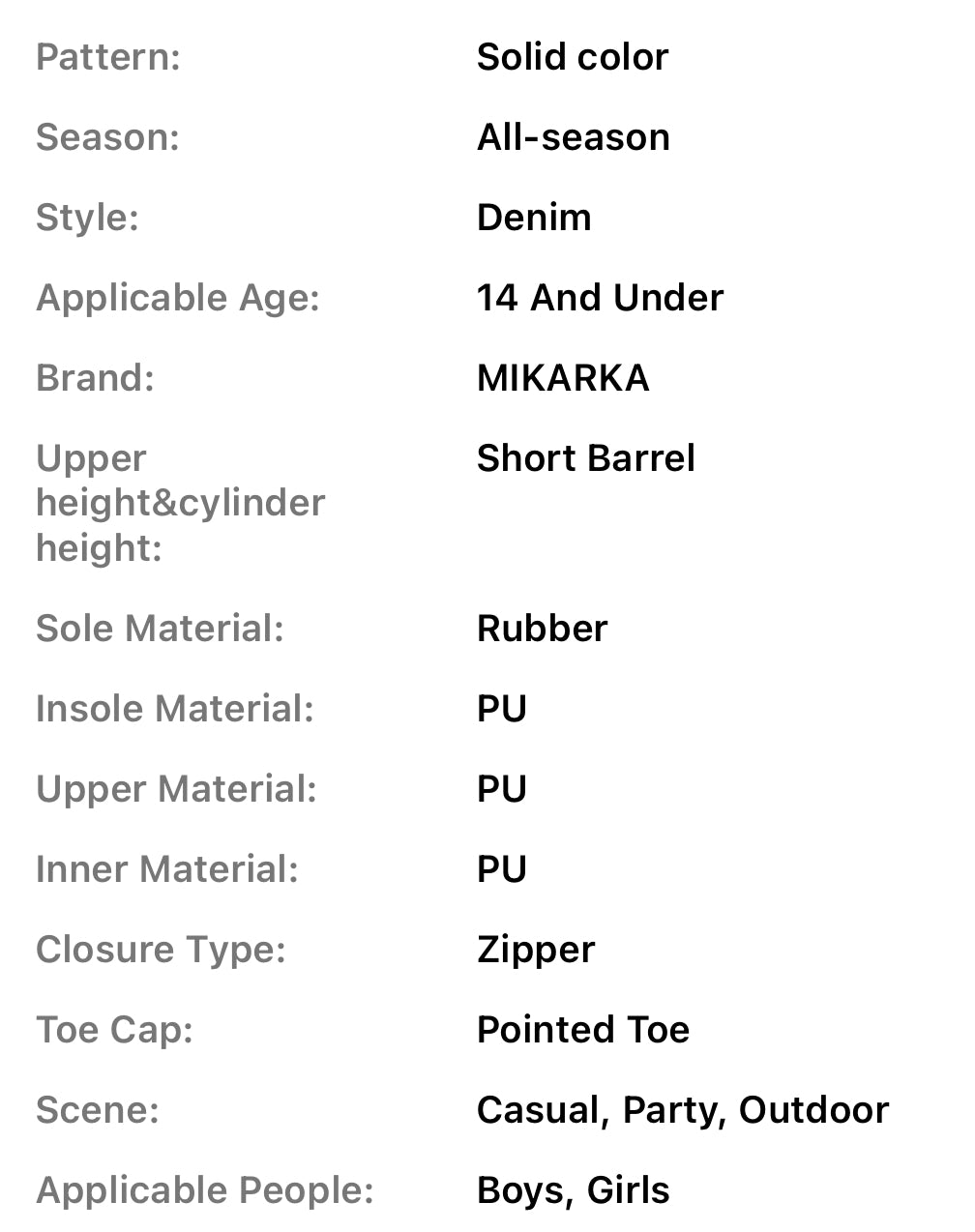975x1232 pixels.
Task: Click the Upper Material PU value
Action: click(x=502, y=789)
